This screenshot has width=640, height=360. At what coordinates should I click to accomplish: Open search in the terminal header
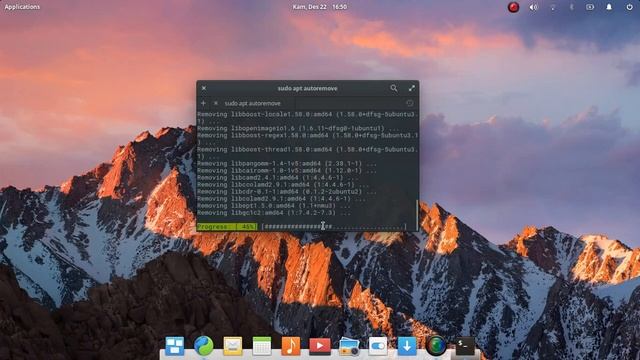coord(393,88)
